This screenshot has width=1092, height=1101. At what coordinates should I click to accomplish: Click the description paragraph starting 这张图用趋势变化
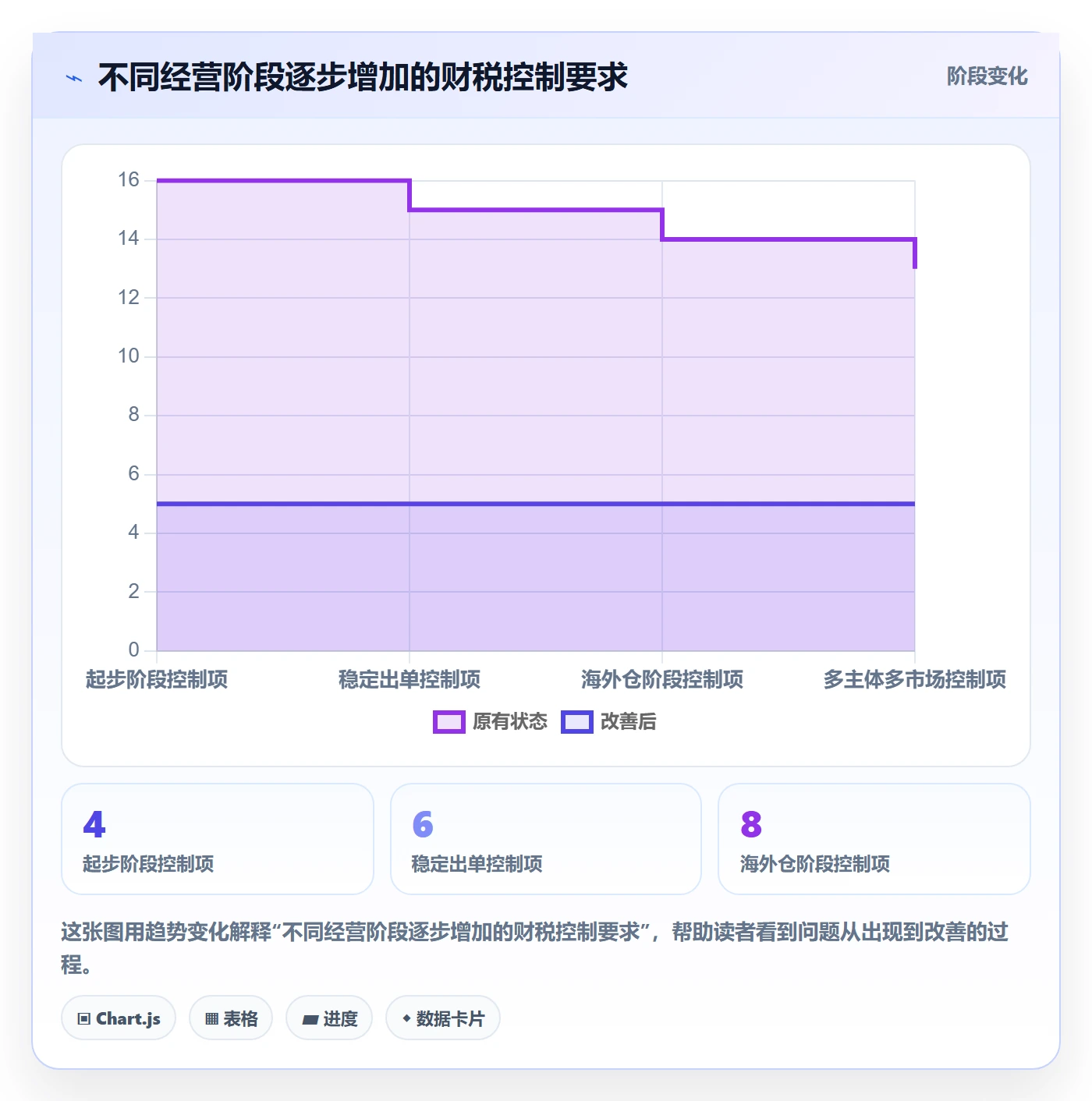pyautogui.click(x=535, y=948)
